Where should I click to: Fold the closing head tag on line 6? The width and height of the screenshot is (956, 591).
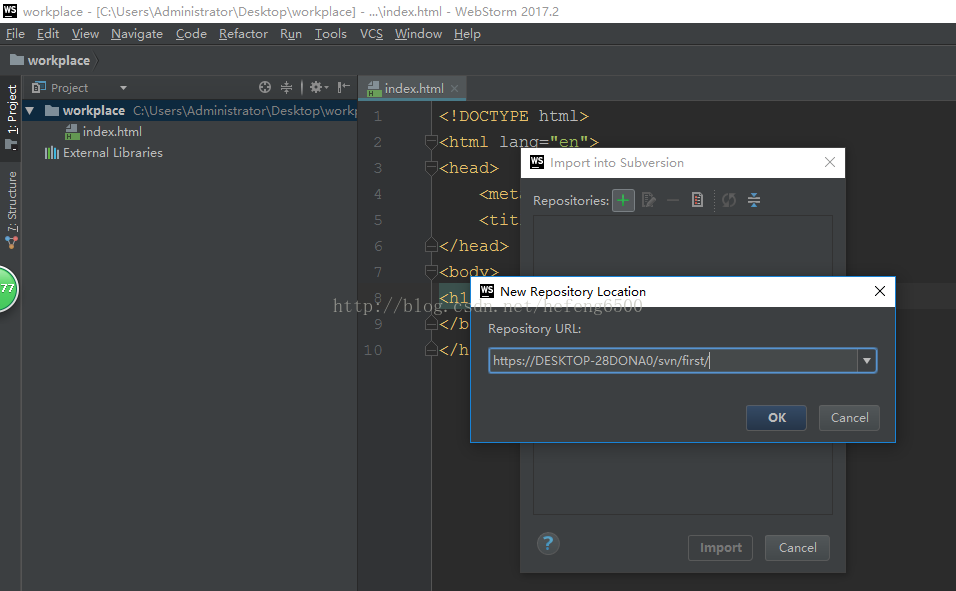(x=431, y=246)
